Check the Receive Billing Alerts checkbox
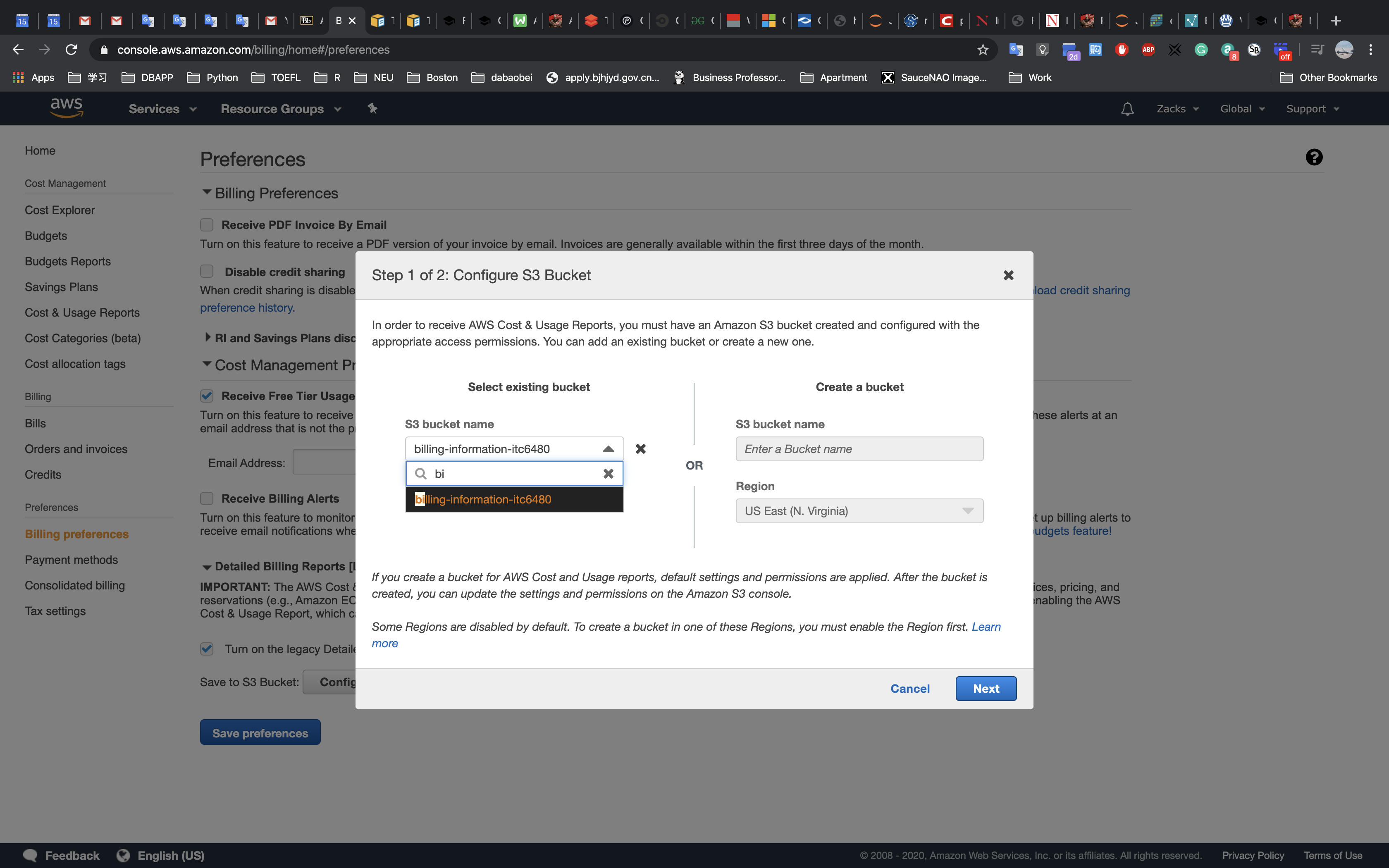The image size is (1389, 868). click(207, 498)
